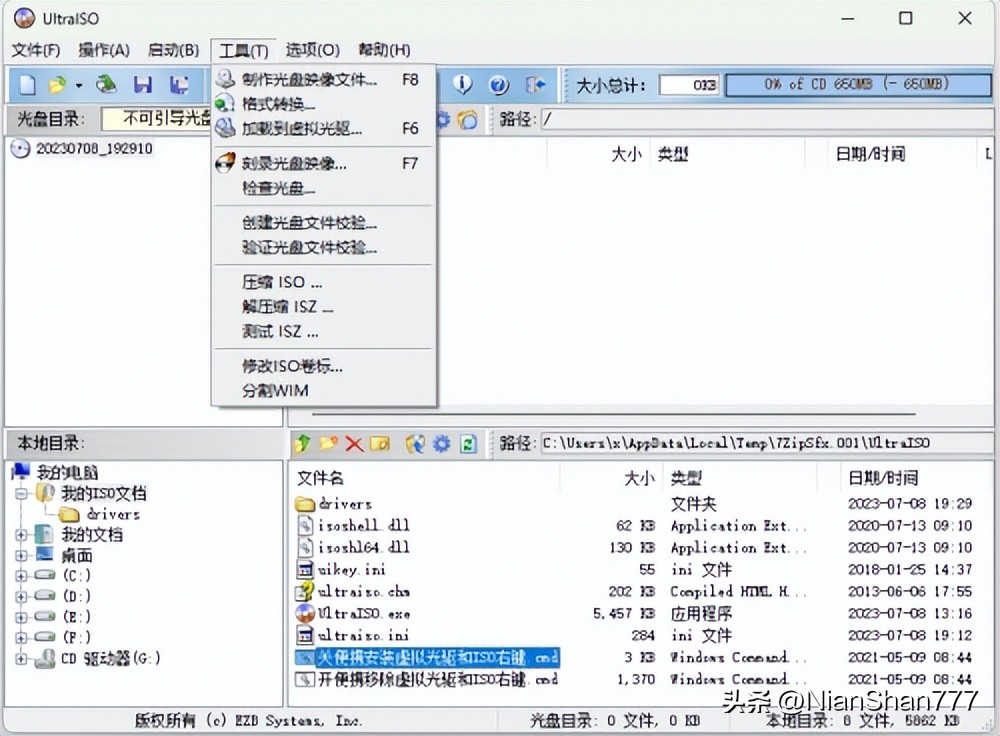Choose 刻录光盘映像 from the open menu
Screen dimensions: 1000x736
pyautogui.click(x=290, y=163)
